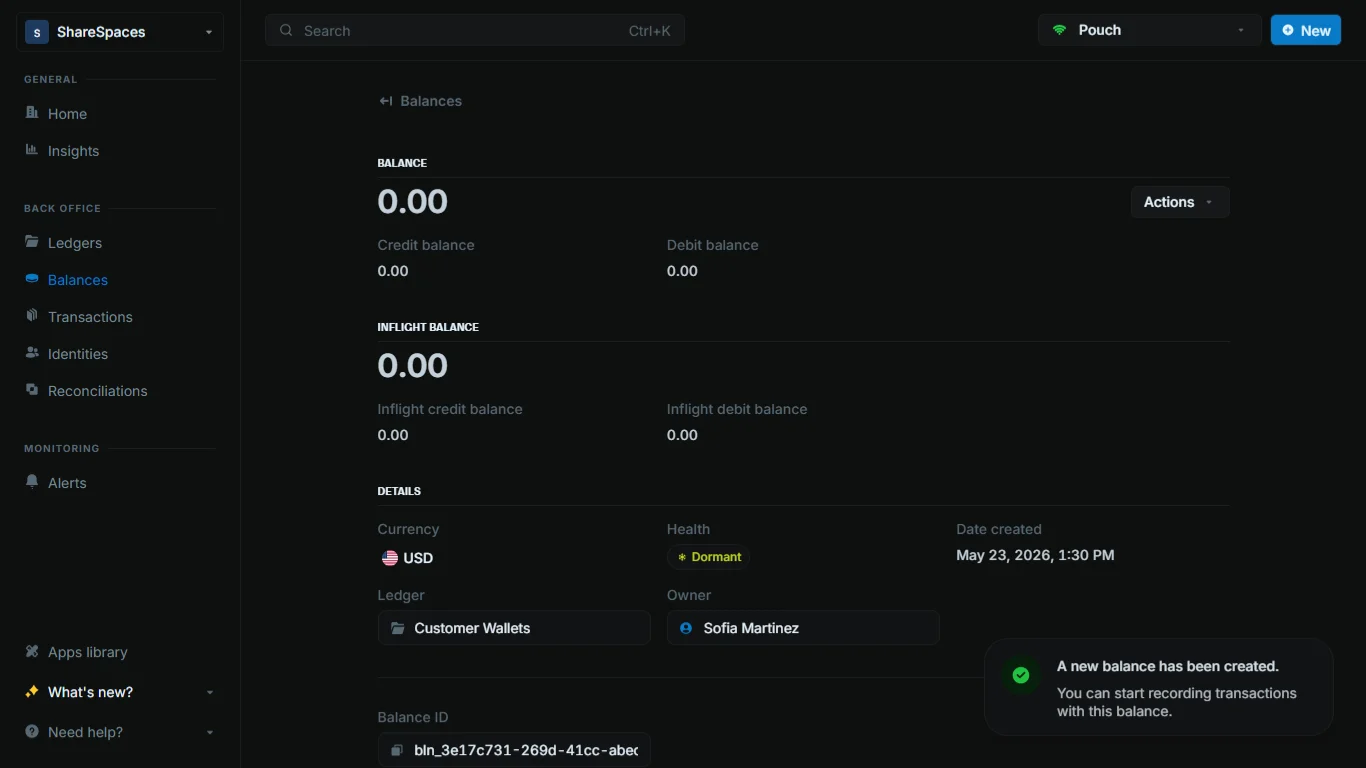This screenshot has height=768, width=1366.
Task: Click the green checkmark in the notification
Action: [x=1021, y=675]
